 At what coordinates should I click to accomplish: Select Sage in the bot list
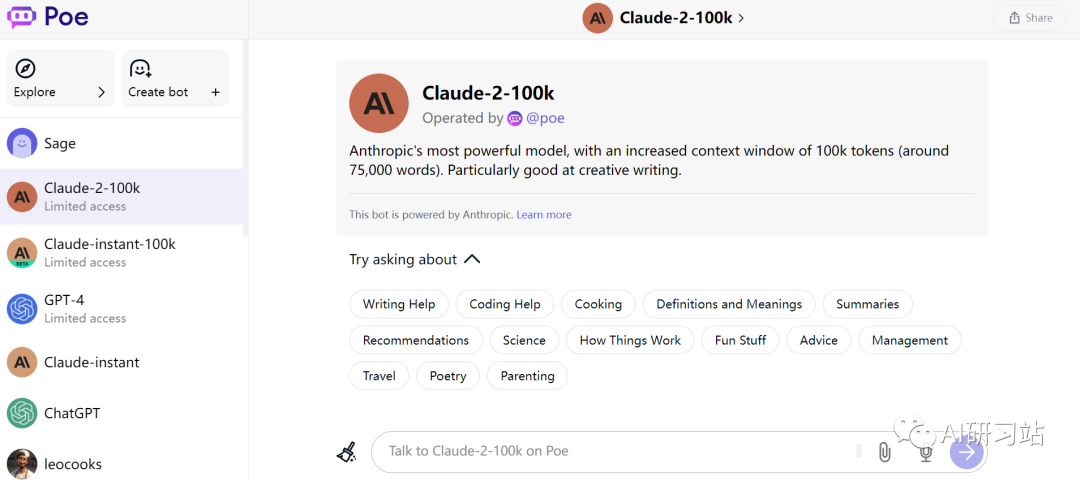click(x=121, y=143)
